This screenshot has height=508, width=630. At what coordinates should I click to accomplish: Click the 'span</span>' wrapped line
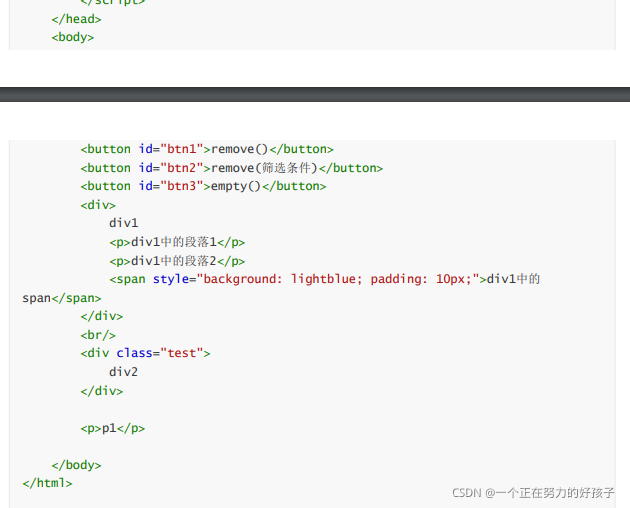coord(62,298)
